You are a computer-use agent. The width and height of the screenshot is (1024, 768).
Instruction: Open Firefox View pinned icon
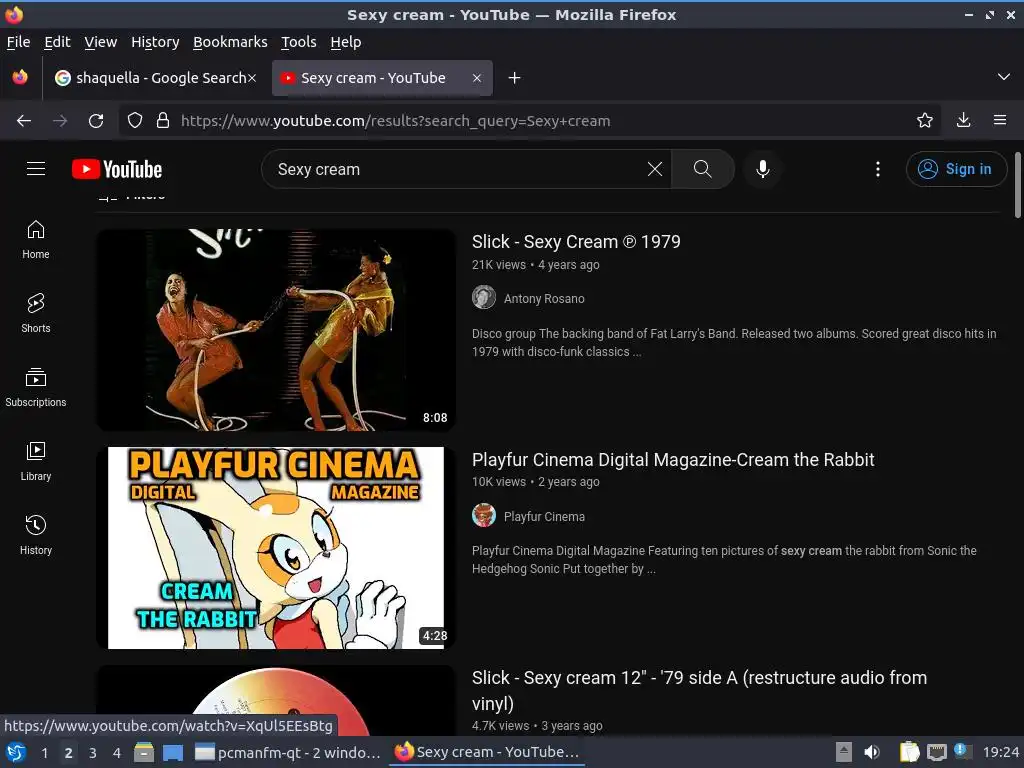(x=20, y=78)
